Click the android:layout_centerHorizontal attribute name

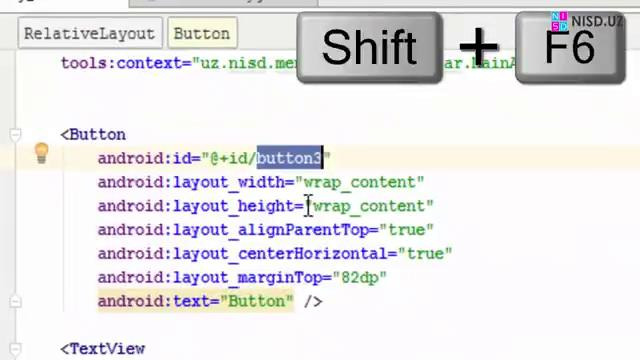243,253
